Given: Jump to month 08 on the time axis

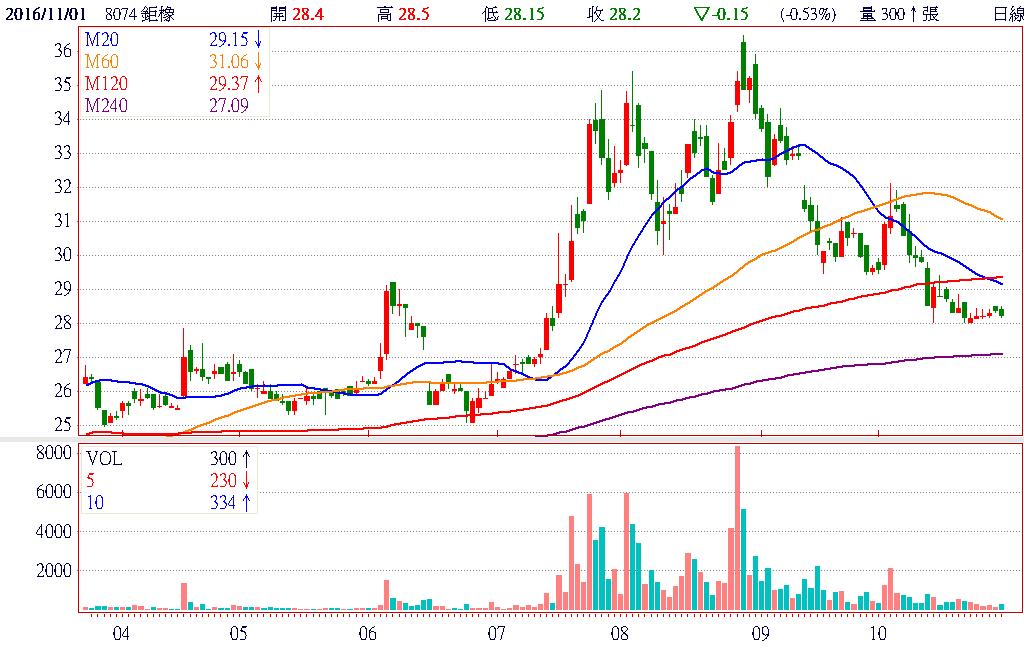Looking at the screenshot, I should point(618,633).
